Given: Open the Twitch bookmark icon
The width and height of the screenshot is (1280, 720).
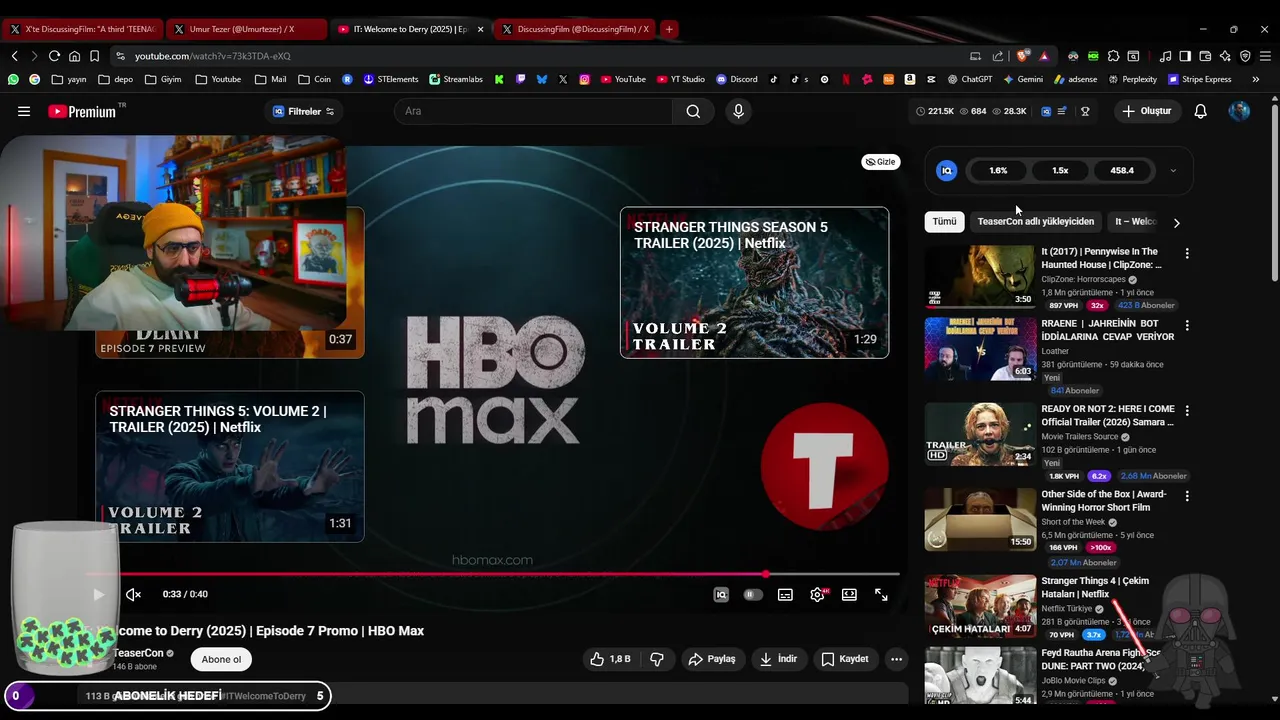Looking at the screenshot, I should [x=520, y=79].
